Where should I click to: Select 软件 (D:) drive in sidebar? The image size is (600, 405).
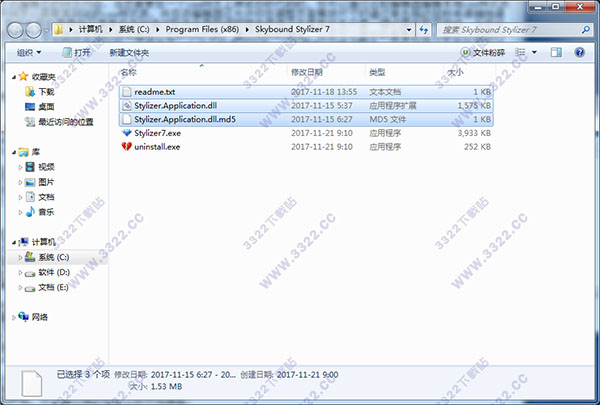(x=54, y=272)
